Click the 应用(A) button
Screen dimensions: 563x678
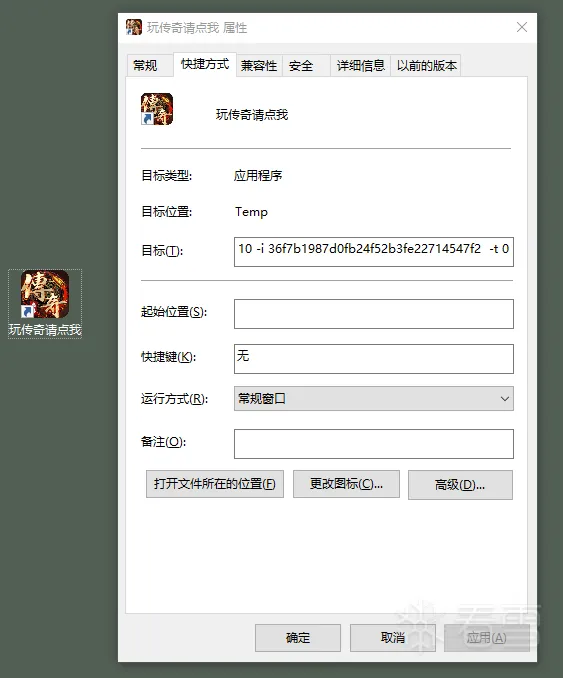coord(487,638)
